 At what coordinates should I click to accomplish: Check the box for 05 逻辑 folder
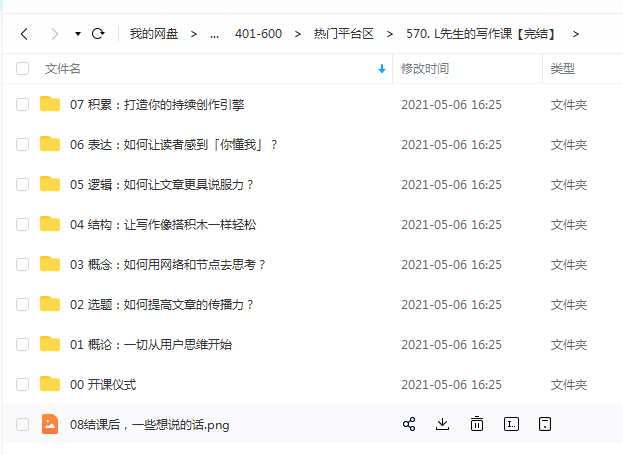(x=22, y=184)
